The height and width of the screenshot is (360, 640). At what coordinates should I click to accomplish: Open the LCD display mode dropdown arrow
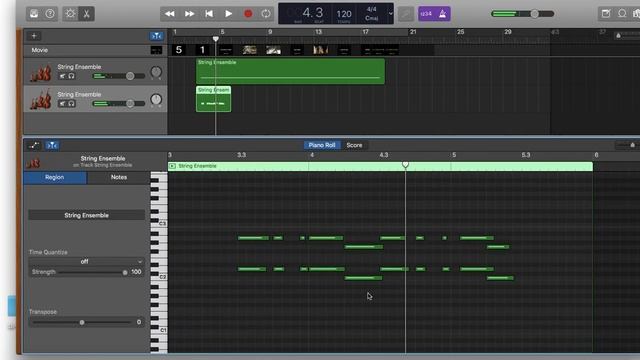click(x=391, y=13)
